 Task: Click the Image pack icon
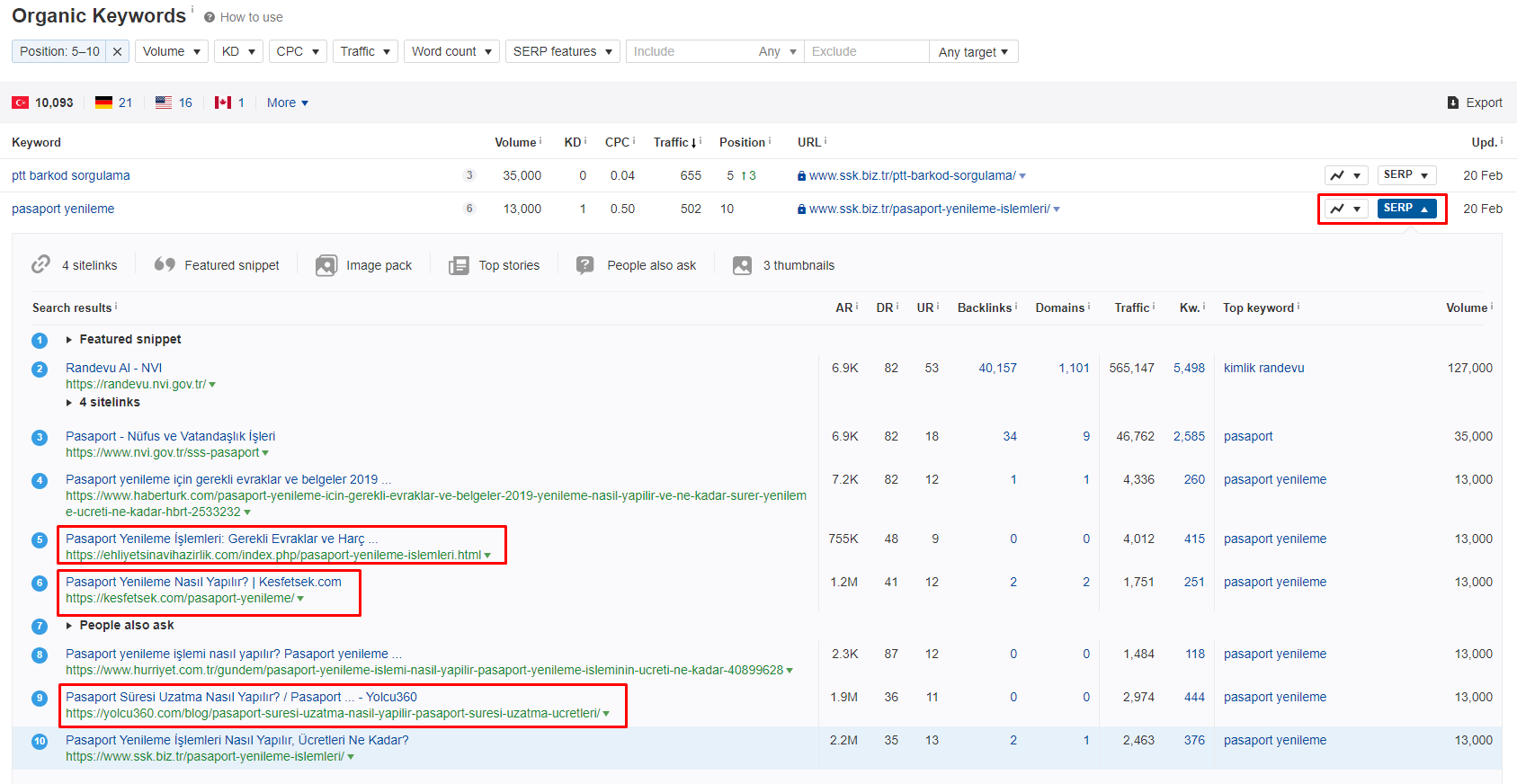point(326,265)
